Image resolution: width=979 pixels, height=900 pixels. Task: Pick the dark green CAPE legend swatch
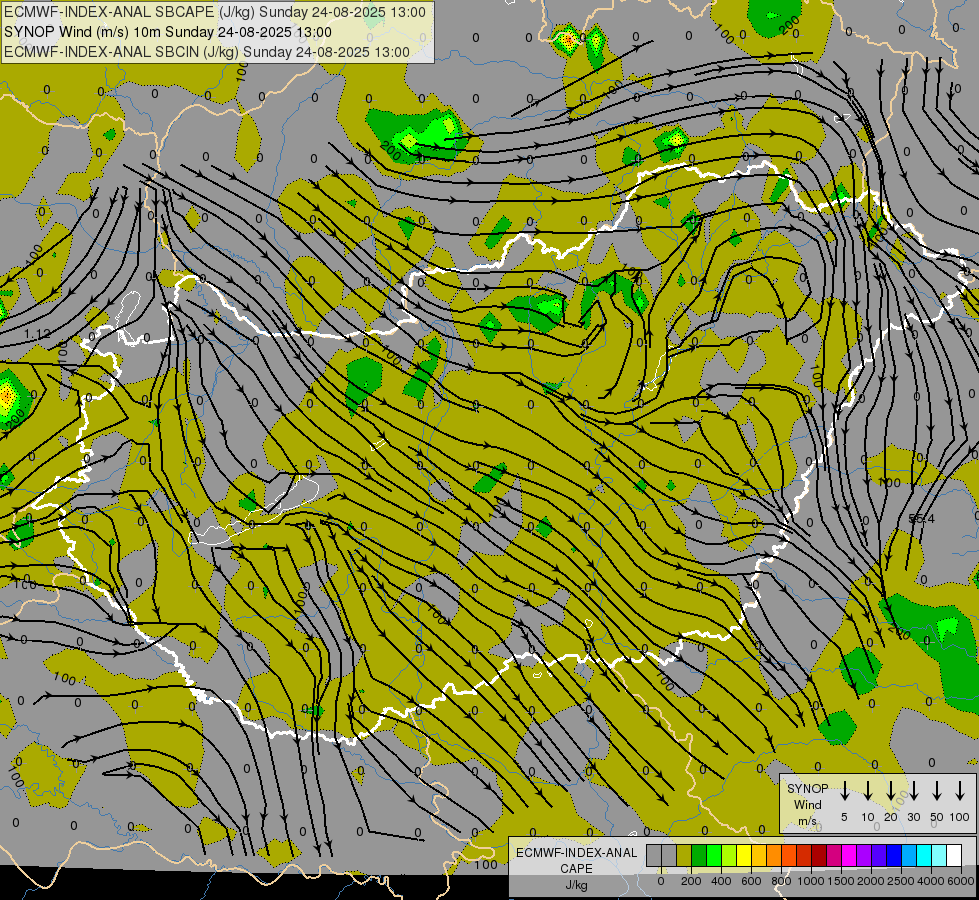click(x=699, y=855)
